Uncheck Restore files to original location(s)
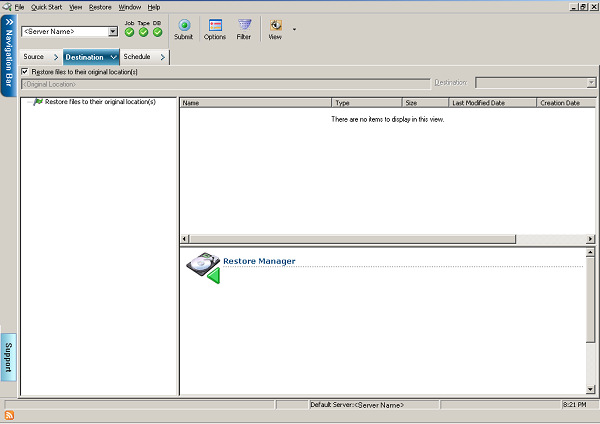The height and width of the screenshot is (424, 600). pyautogui.click(x=25, y=72)
